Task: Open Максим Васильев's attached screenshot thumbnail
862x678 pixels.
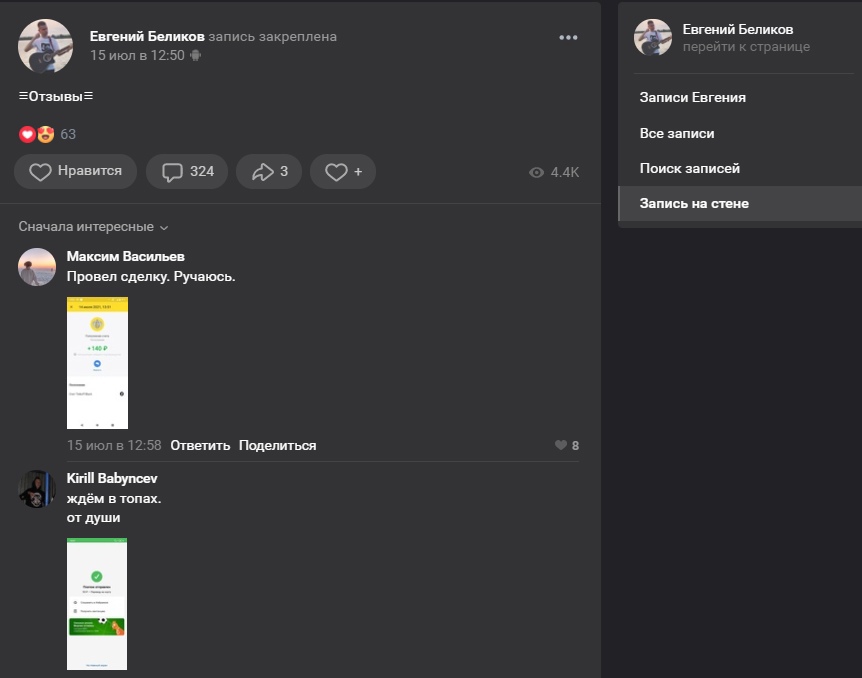Action: (97, 362)
